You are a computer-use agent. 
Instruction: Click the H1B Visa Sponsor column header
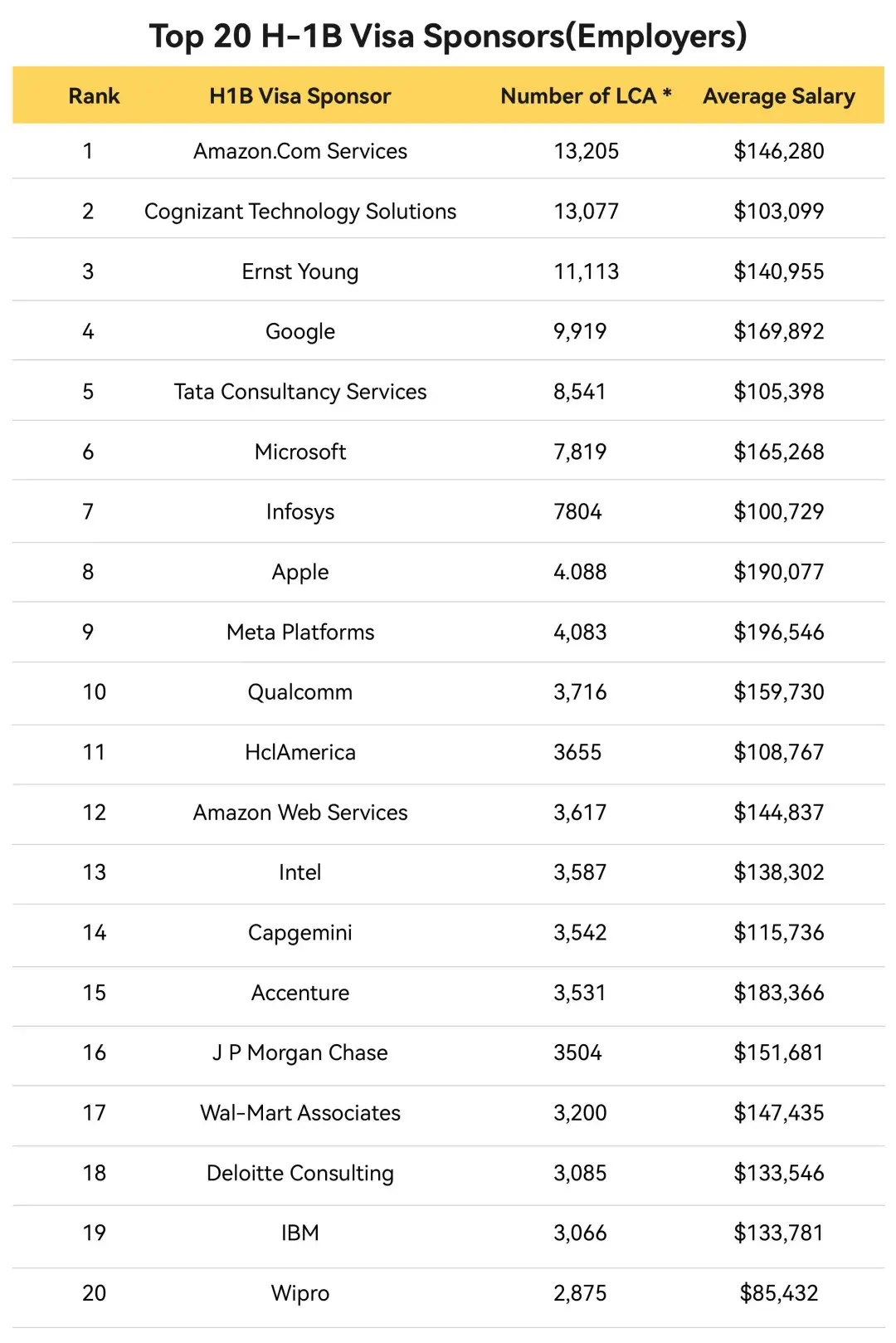tap(299, 96)
